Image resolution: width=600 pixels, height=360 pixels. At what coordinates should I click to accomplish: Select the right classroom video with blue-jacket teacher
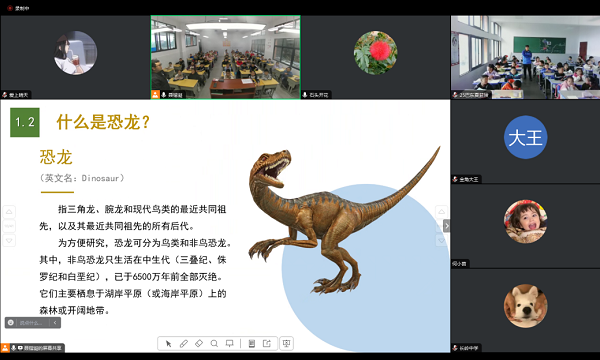(525, 57)
